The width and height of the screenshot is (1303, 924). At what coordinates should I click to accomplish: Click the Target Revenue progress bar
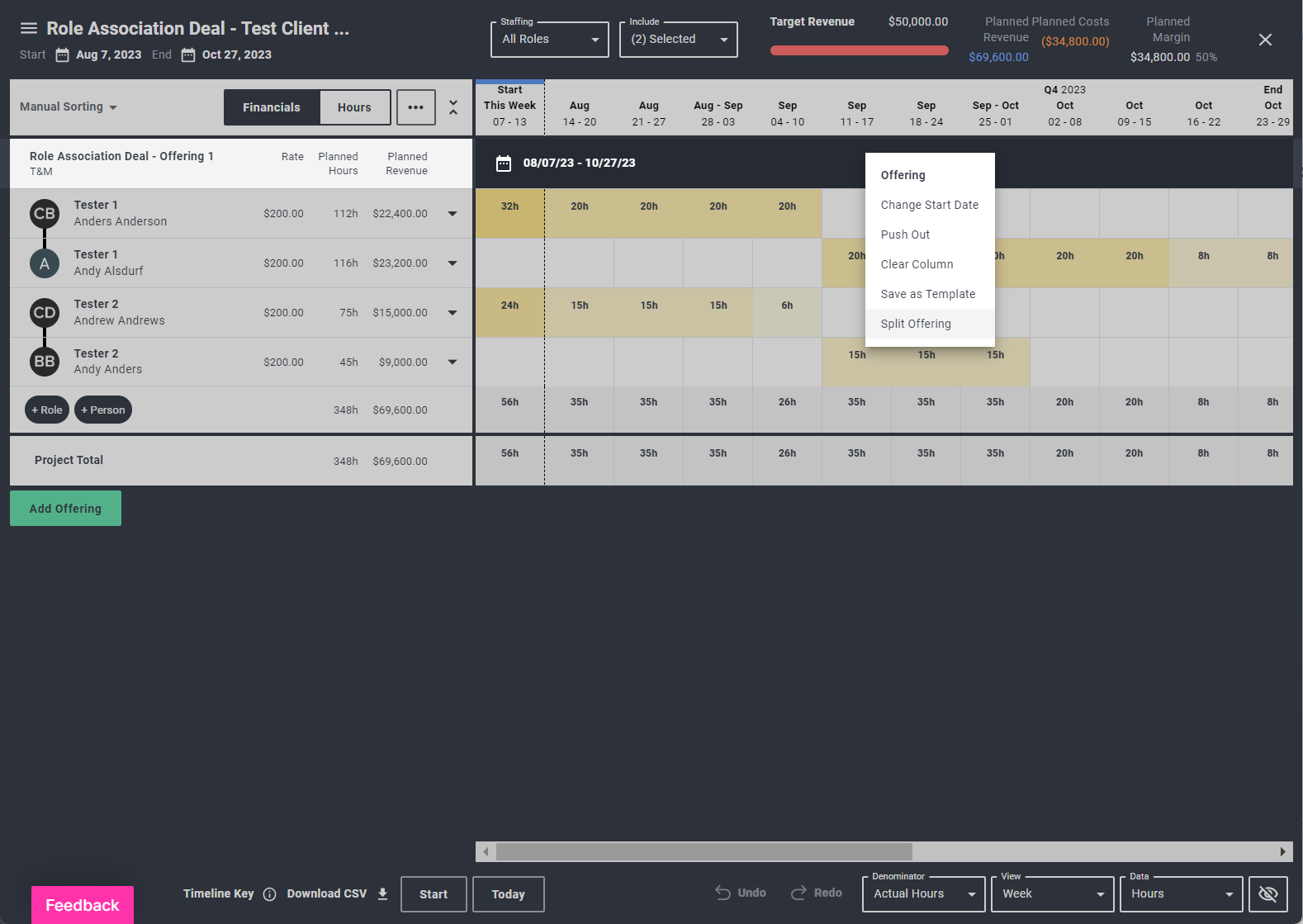859,50
